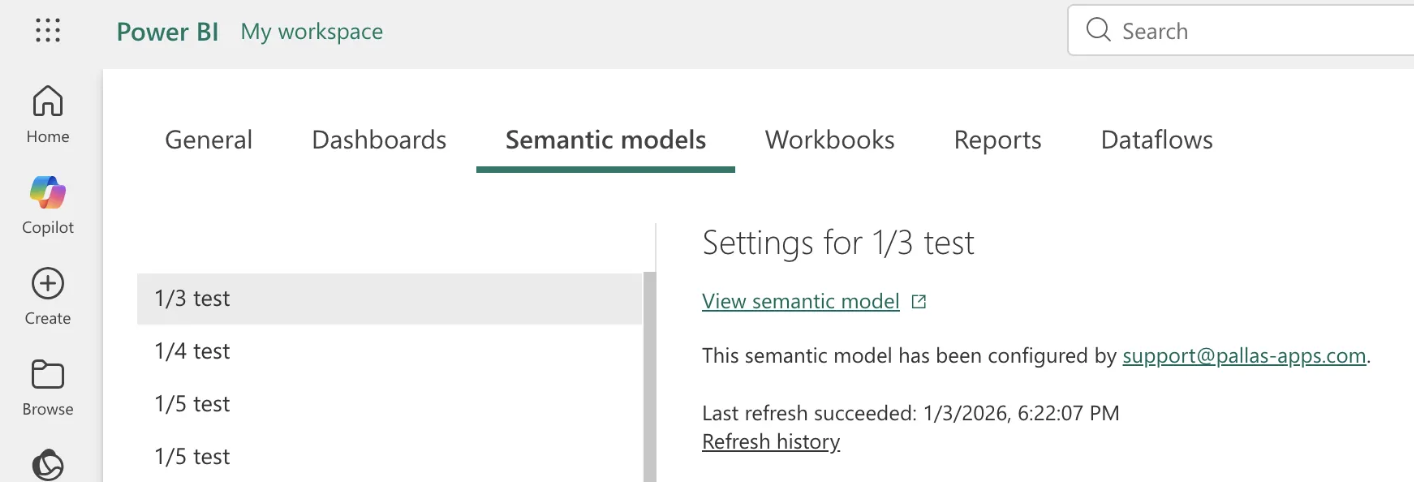
Task: Switch to the Dataflows tab
Action: 1157,140
